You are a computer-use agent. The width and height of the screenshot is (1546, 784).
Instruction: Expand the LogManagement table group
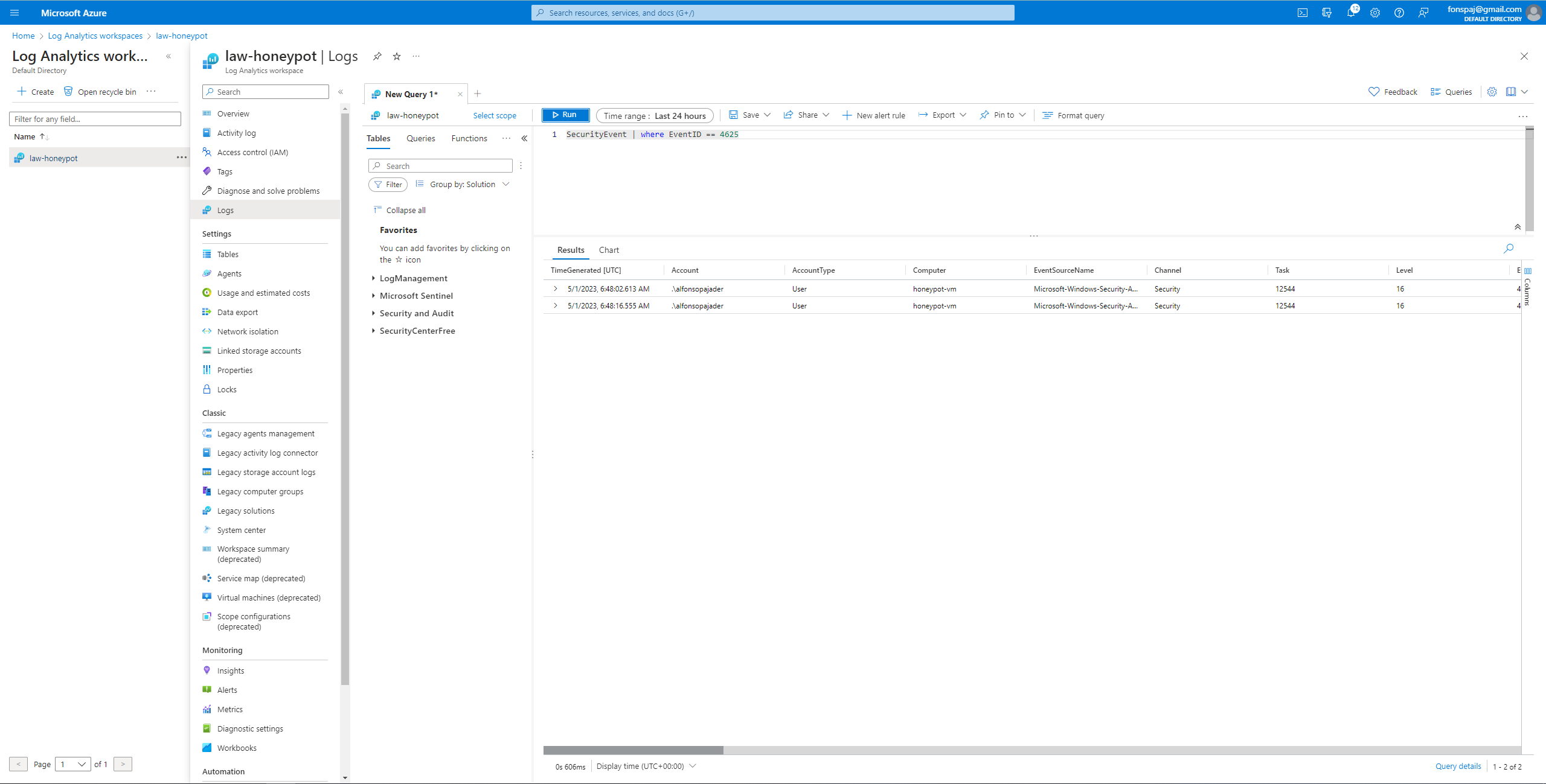coord(373,278)
